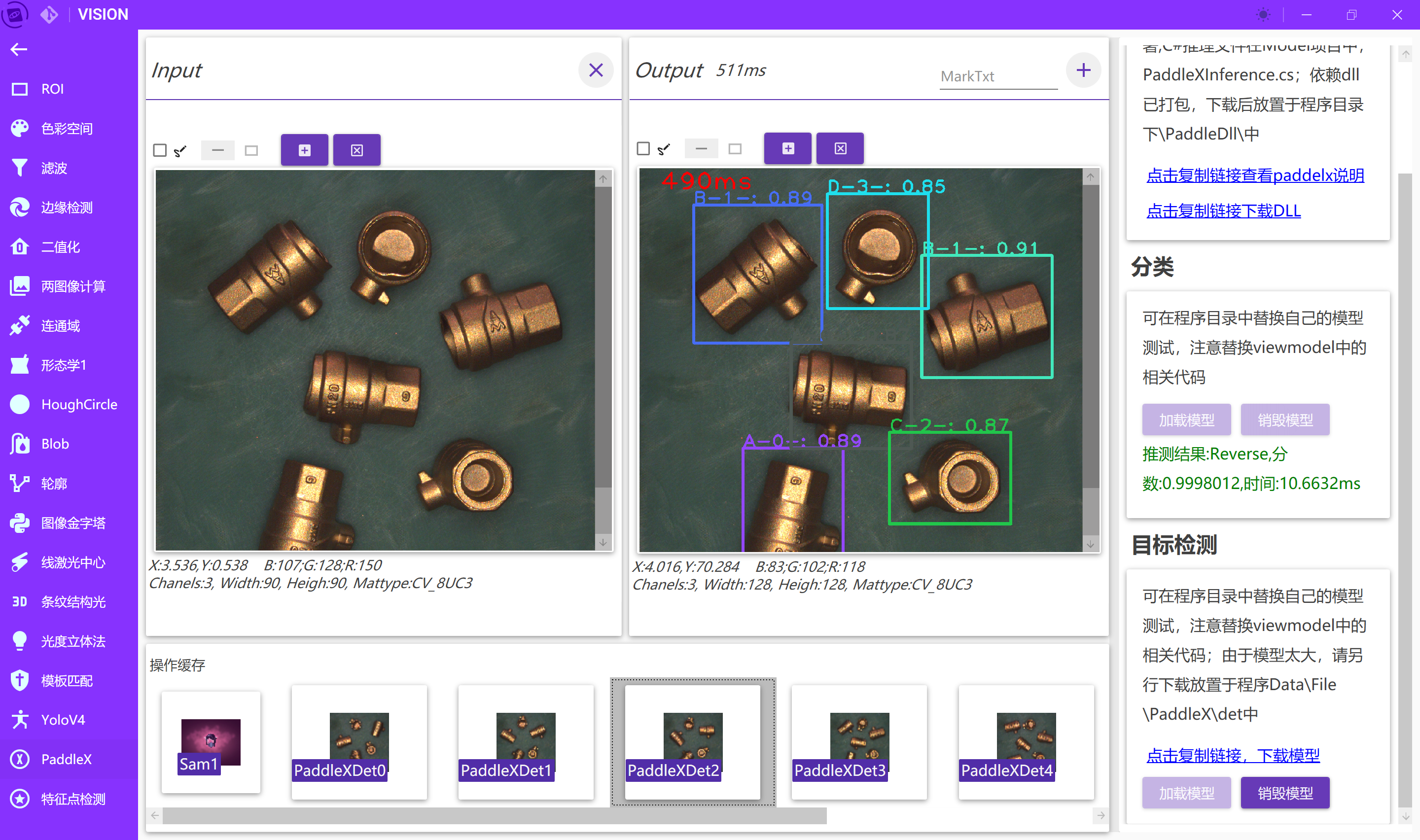Image resolution: width=1420 pixels, height=840 pixels.
Task: Select PaddleX in the sidebar menu
Action: 66,759
